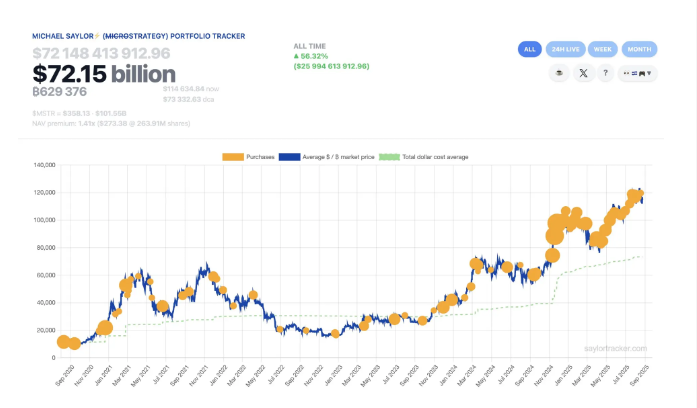
Task: Click the question mark help icon
Action: tap(606, 73)
